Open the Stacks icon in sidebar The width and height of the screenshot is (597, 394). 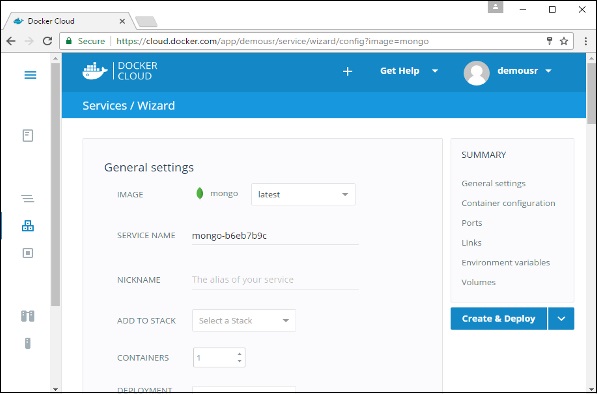(27, 198)
